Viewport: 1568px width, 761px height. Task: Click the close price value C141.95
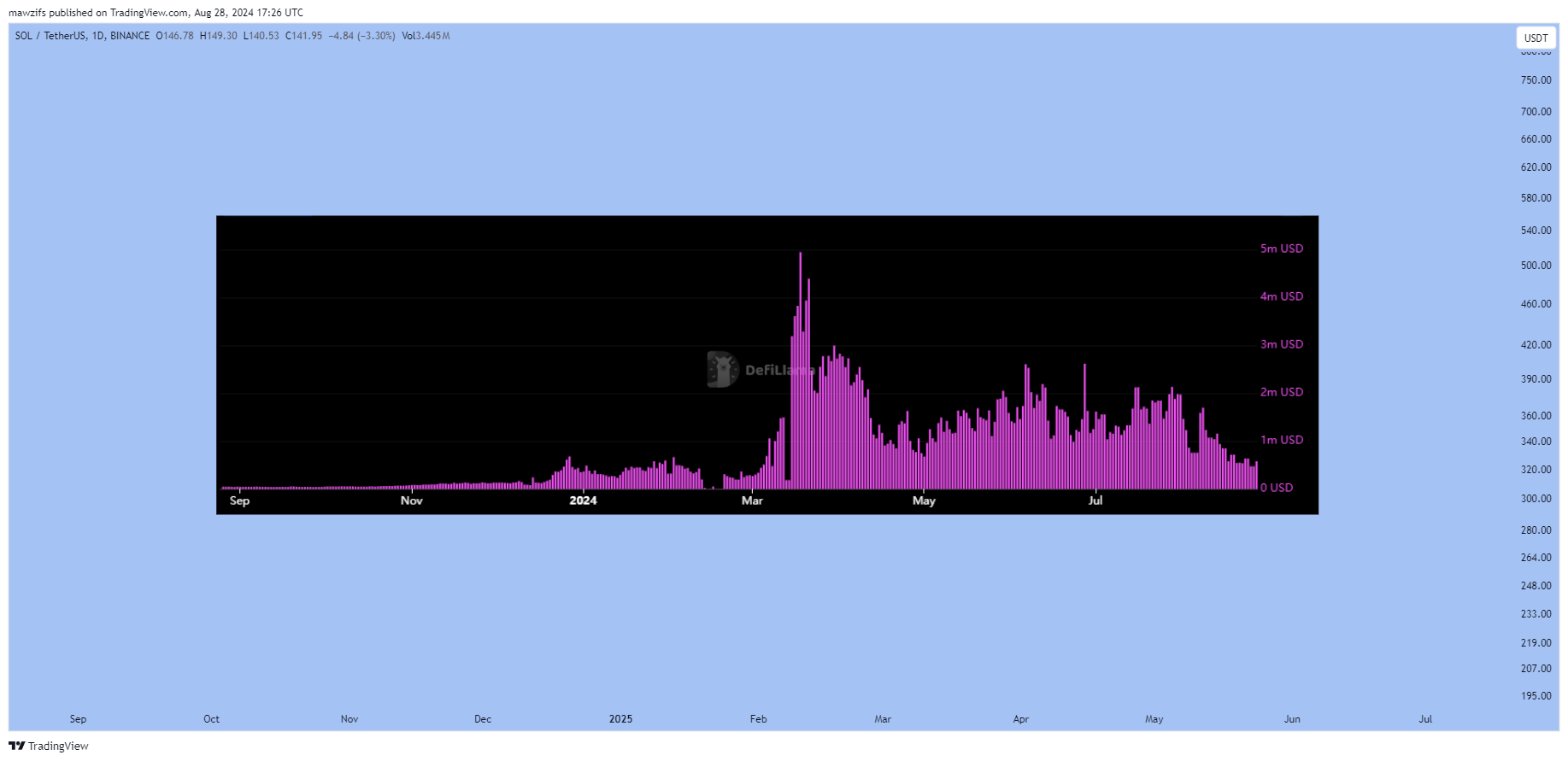[x=303, y=36]
